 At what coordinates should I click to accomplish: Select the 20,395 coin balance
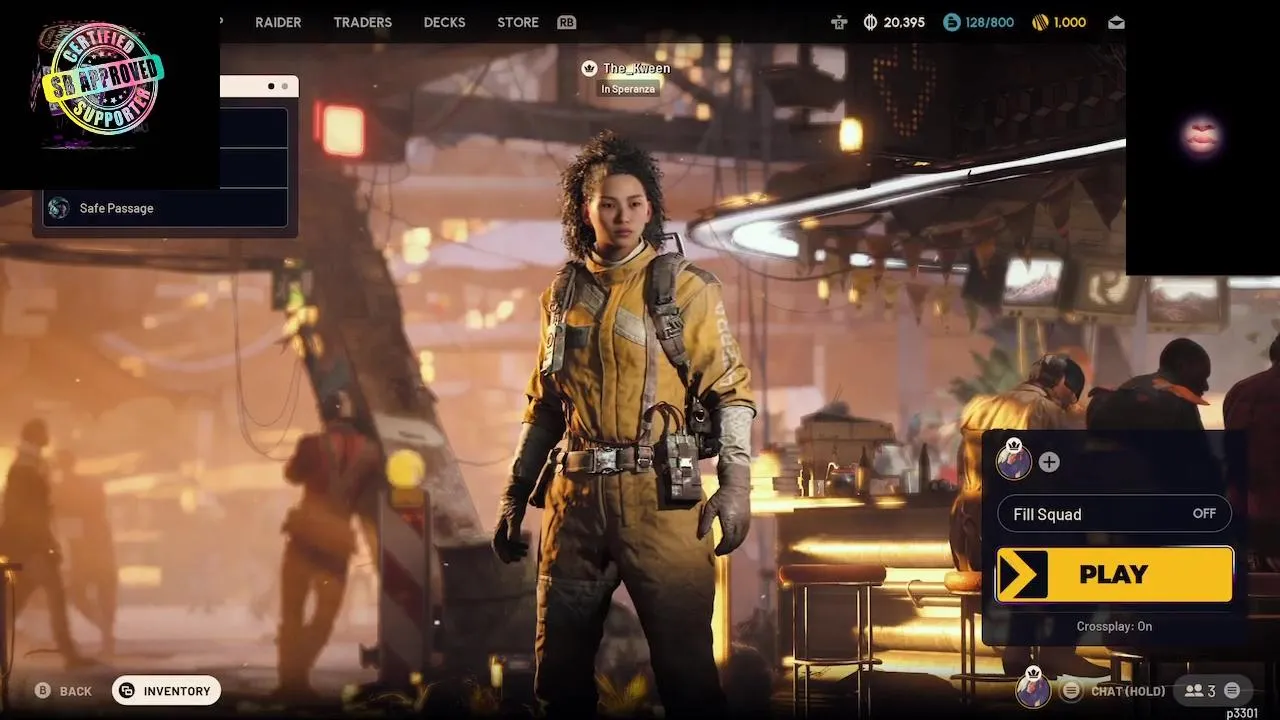904,22
